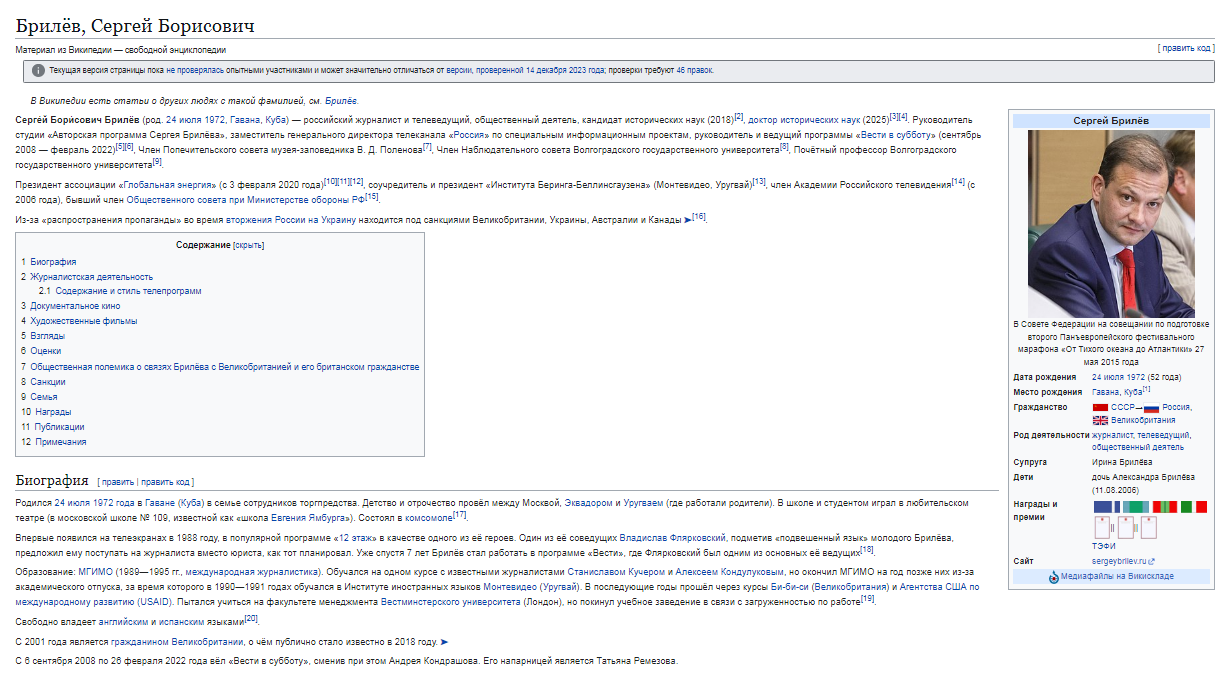
Task: Click the USSR flag icon in infobox
Action: pyautogui.click(x=1100, y=408)
